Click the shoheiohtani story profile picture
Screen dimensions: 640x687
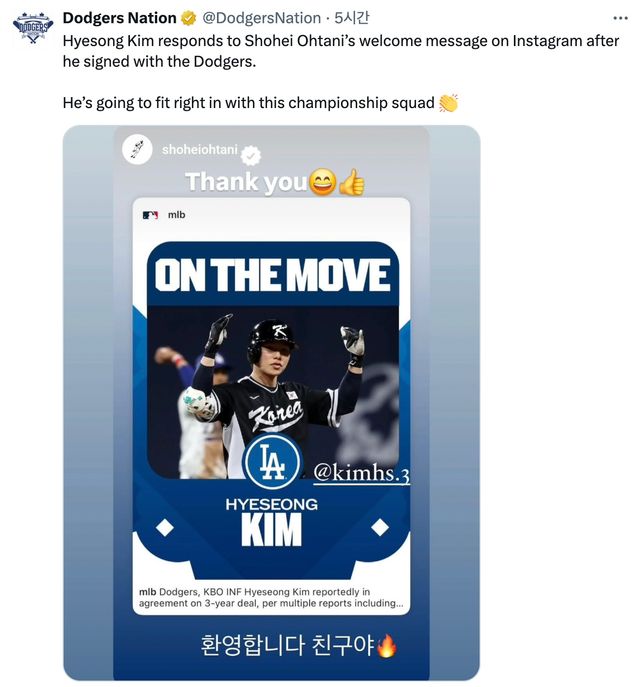point(137,149)
